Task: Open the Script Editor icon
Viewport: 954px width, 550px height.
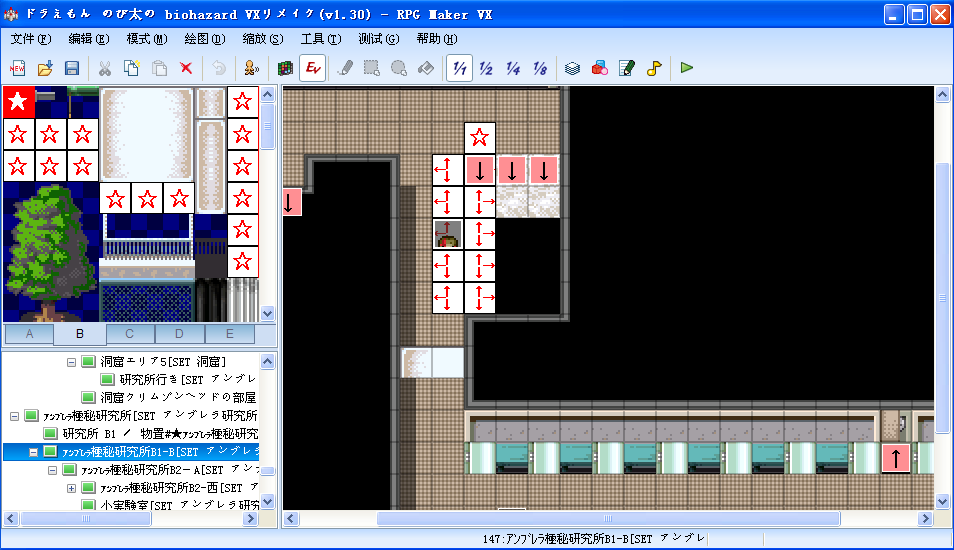Action: point(627,68)
